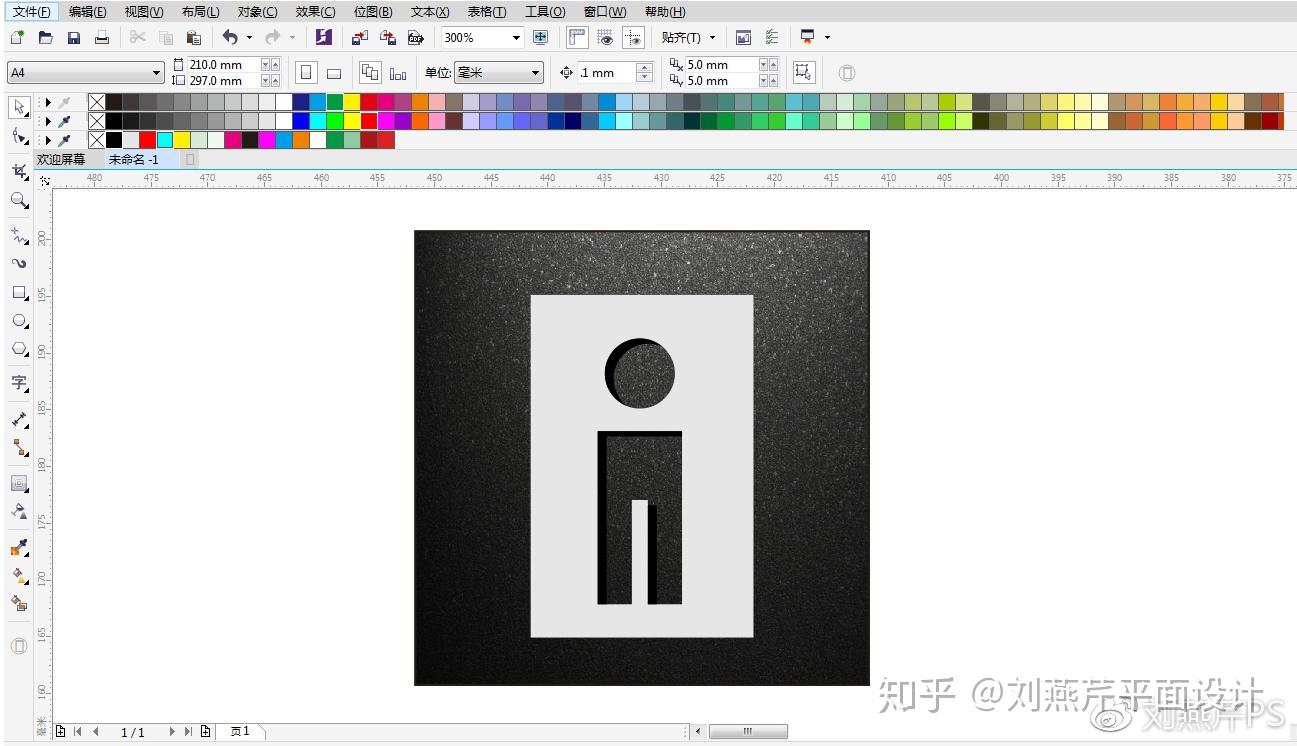Click the 贴齐(T) snap button

click(684, 37)
